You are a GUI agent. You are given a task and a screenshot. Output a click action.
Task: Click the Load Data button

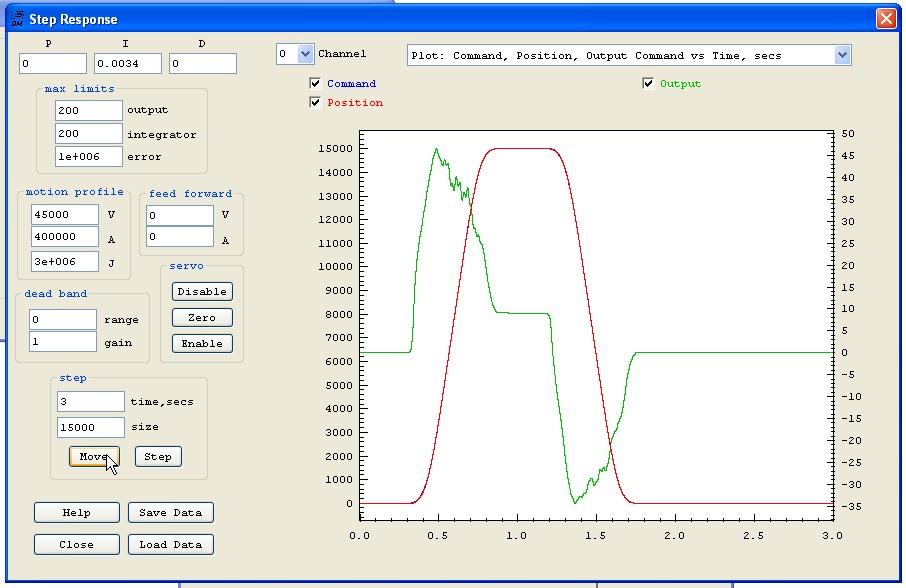[170, 545]
